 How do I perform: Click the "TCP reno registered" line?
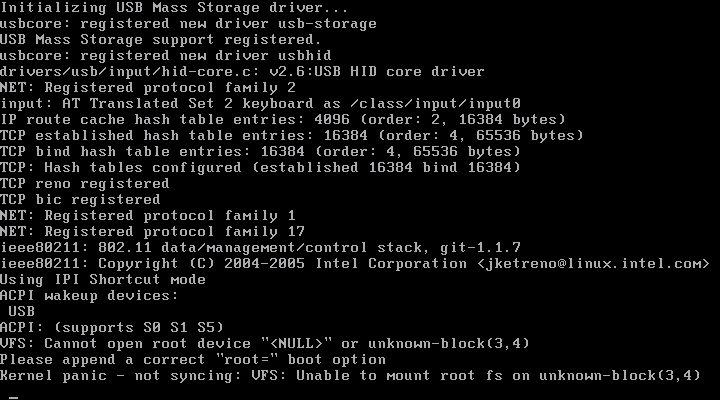(84, 184)
